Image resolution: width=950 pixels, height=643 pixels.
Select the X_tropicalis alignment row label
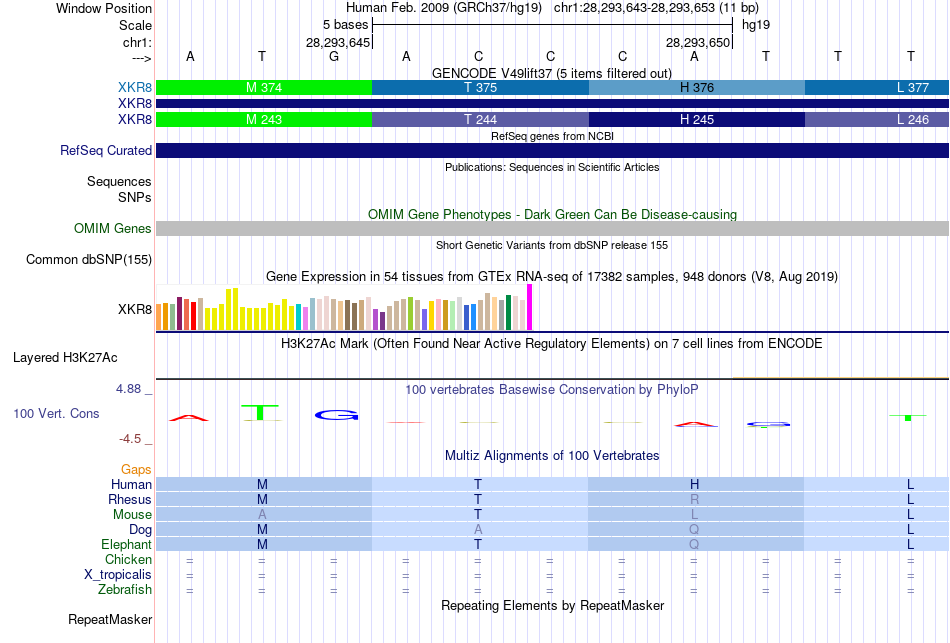[118, 575]
